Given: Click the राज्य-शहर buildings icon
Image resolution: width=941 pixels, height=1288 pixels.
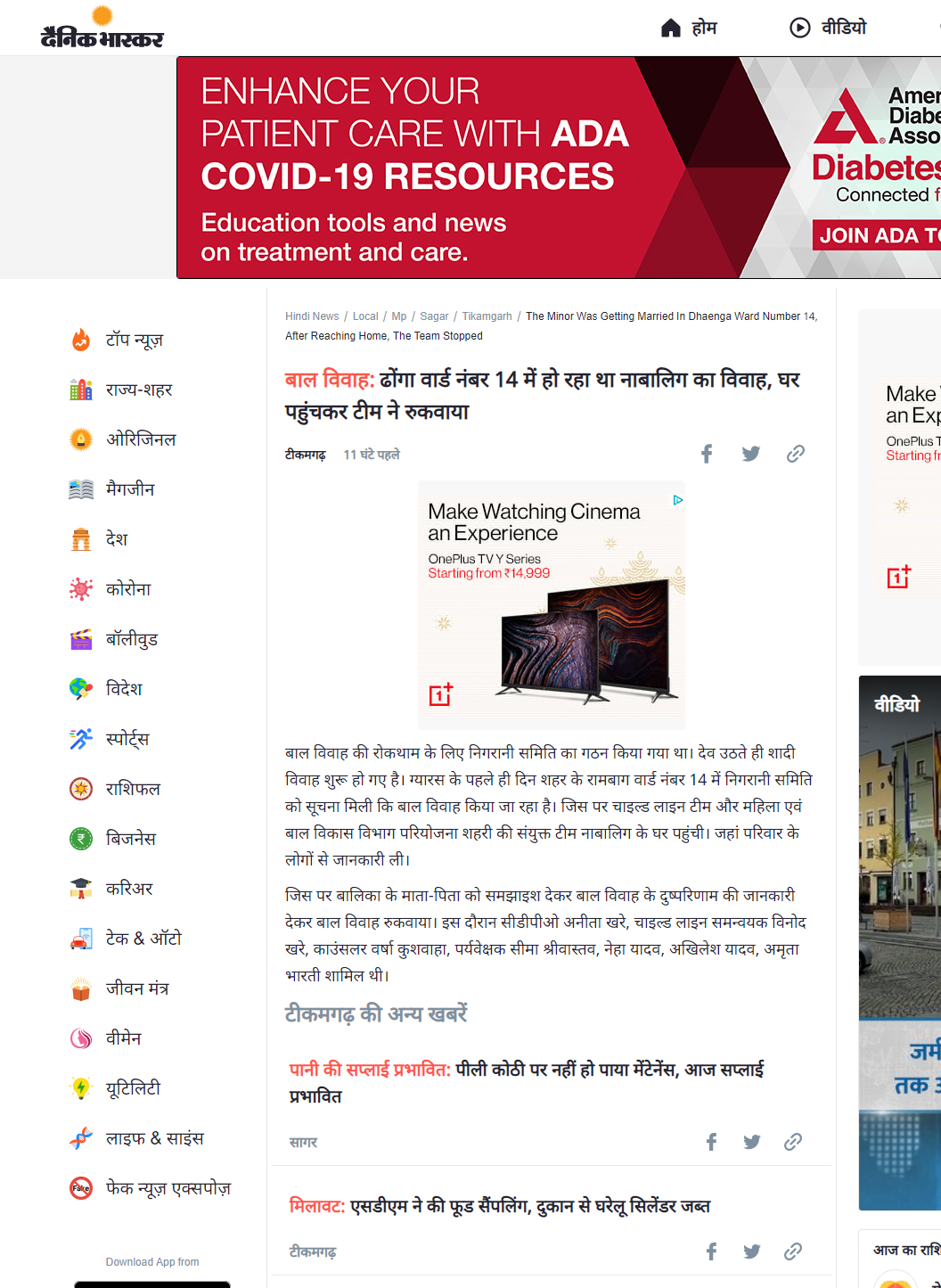Looking at the screenshot, I should [81, 390].
